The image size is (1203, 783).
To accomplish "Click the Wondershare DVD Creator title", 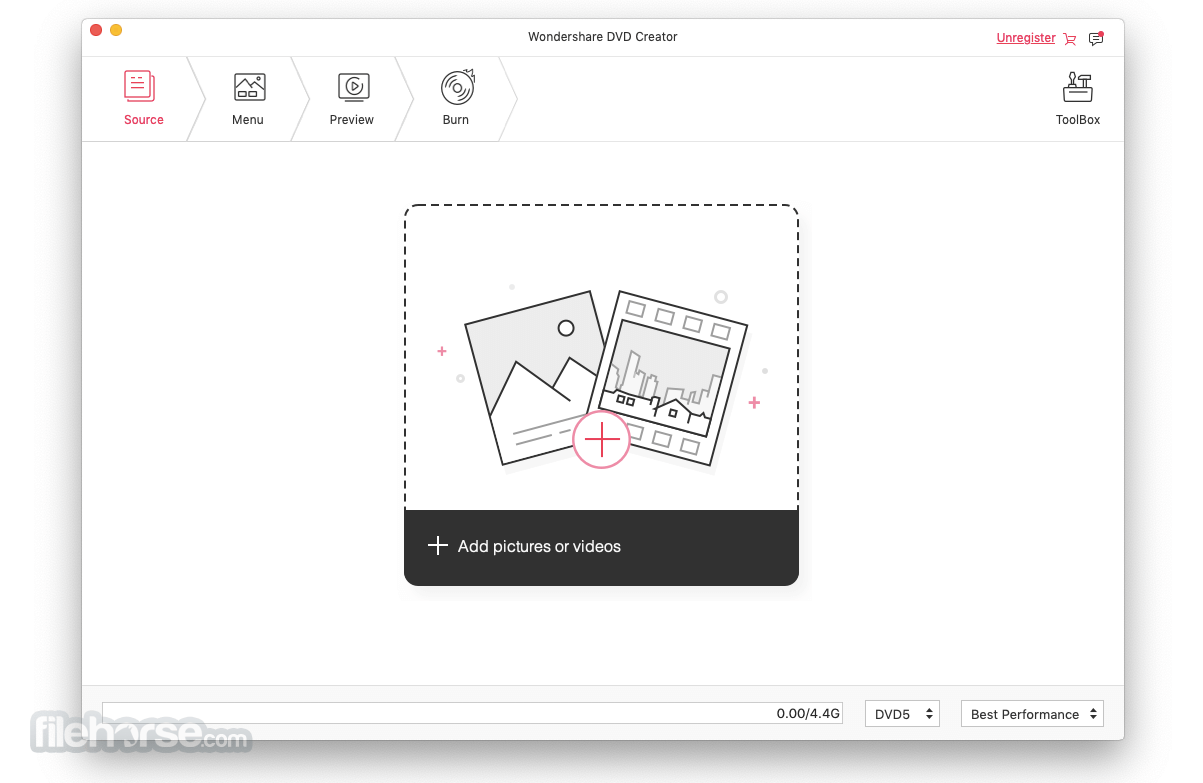I will click(x=603, y=37).
